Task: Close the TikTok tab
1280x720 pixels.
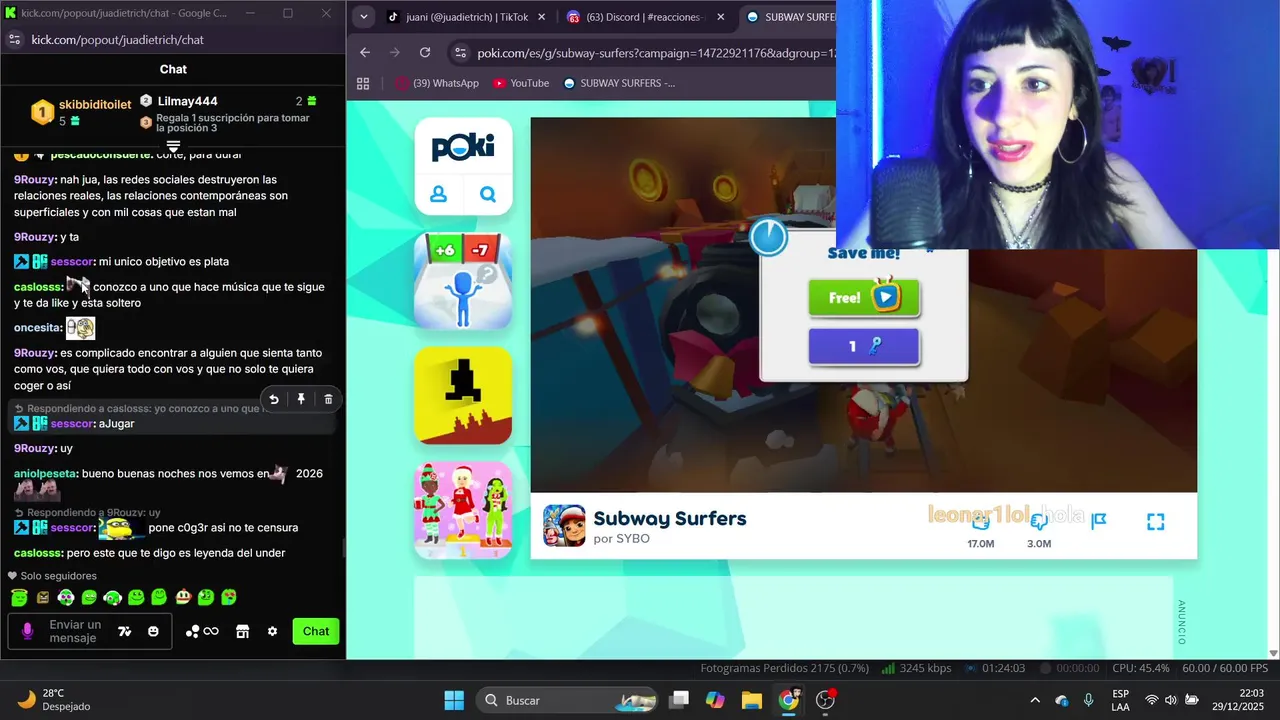Action: [542, 17]
